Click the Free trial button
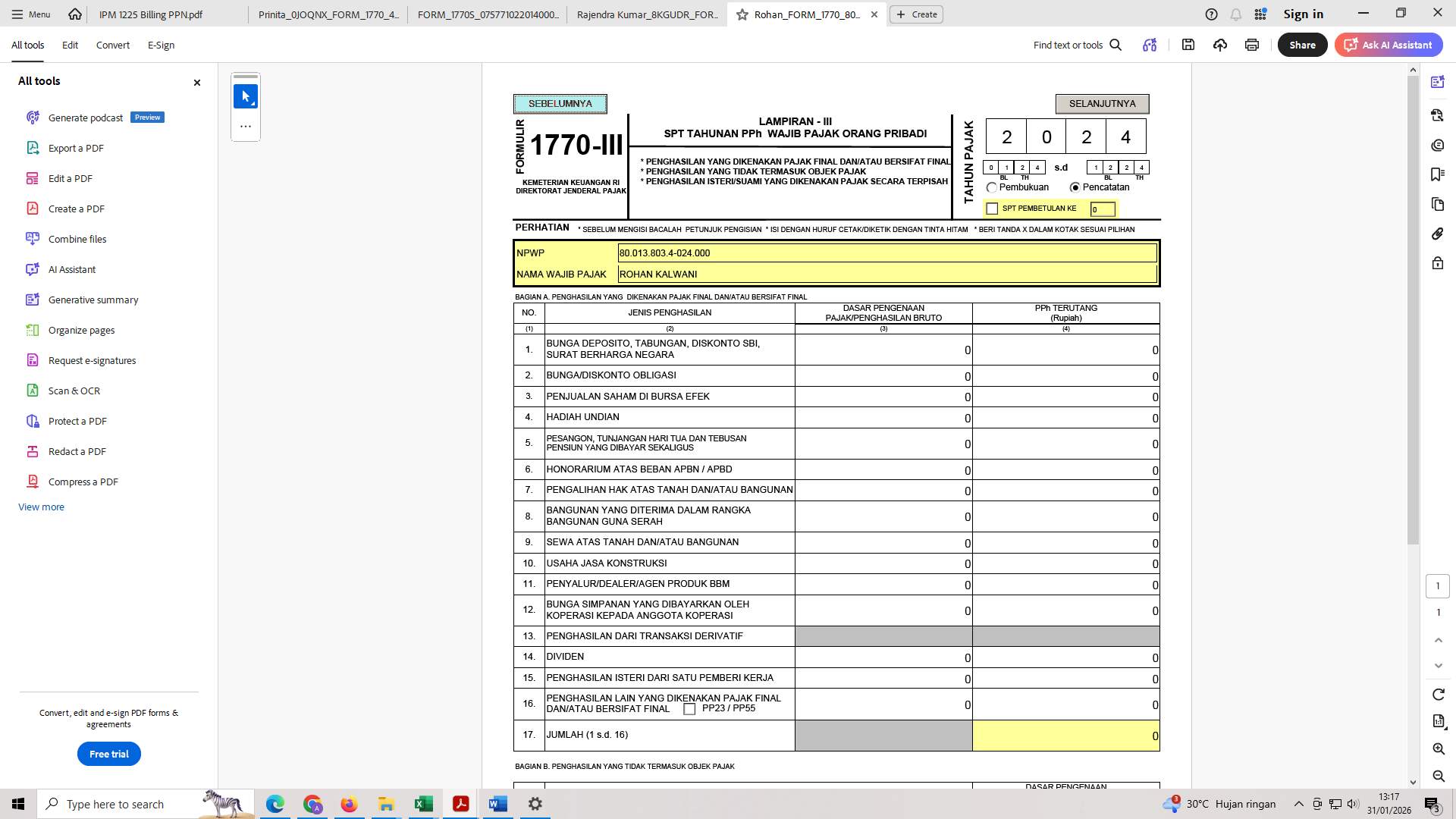This screenshot has width=1456, height=819. 108,754
